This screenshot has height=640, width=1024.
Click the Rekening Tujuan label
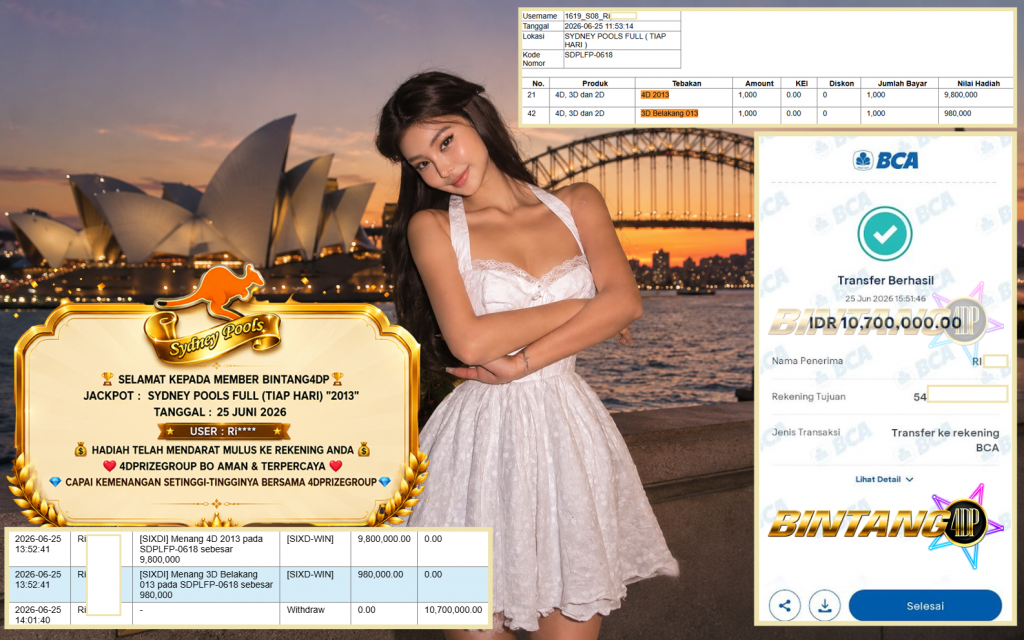coord(808,396)
